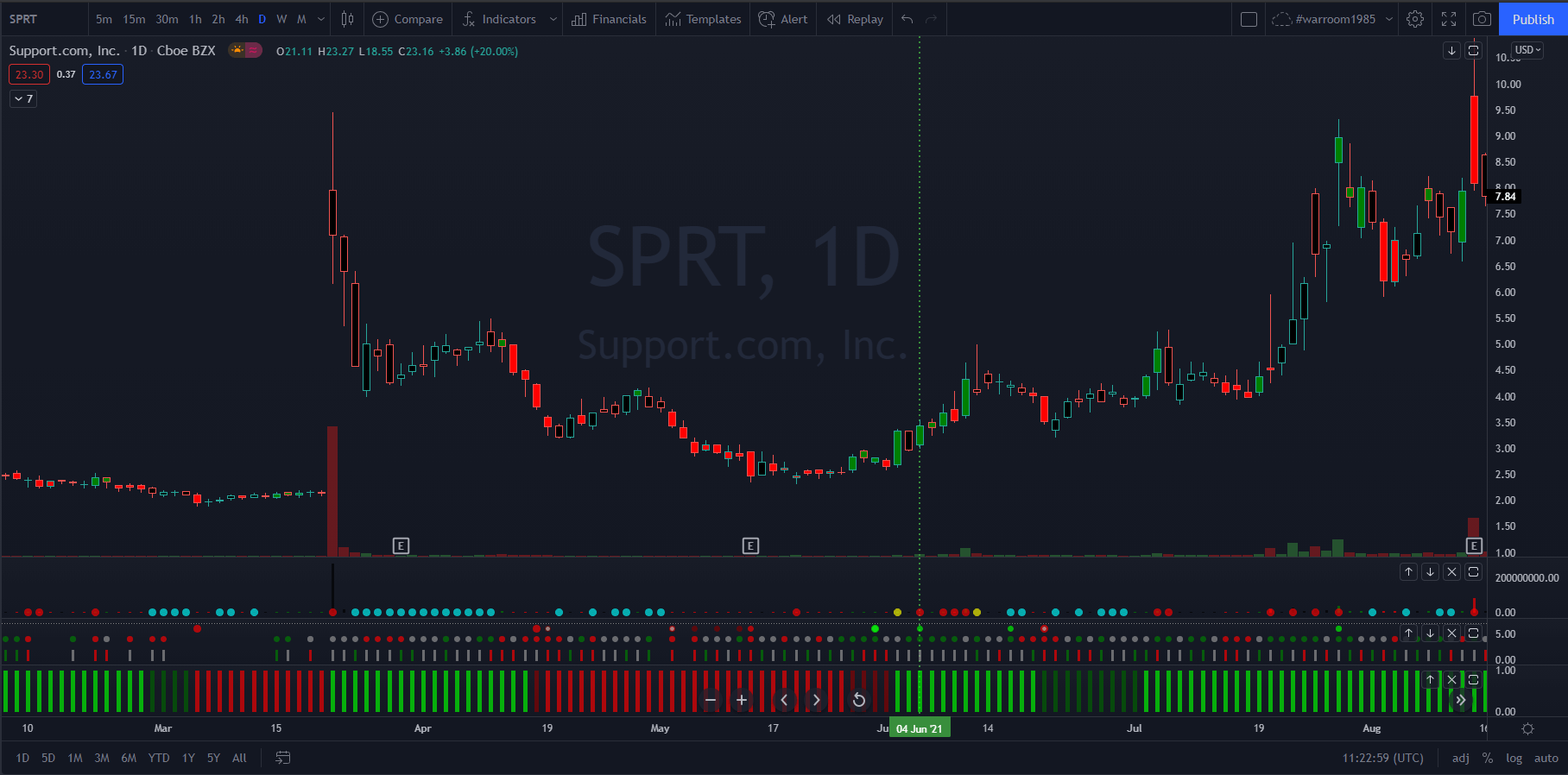1568x775 pixels.
Task: Open time axis settings gear
Action: pyautogui.click(x=1527, y=729)
